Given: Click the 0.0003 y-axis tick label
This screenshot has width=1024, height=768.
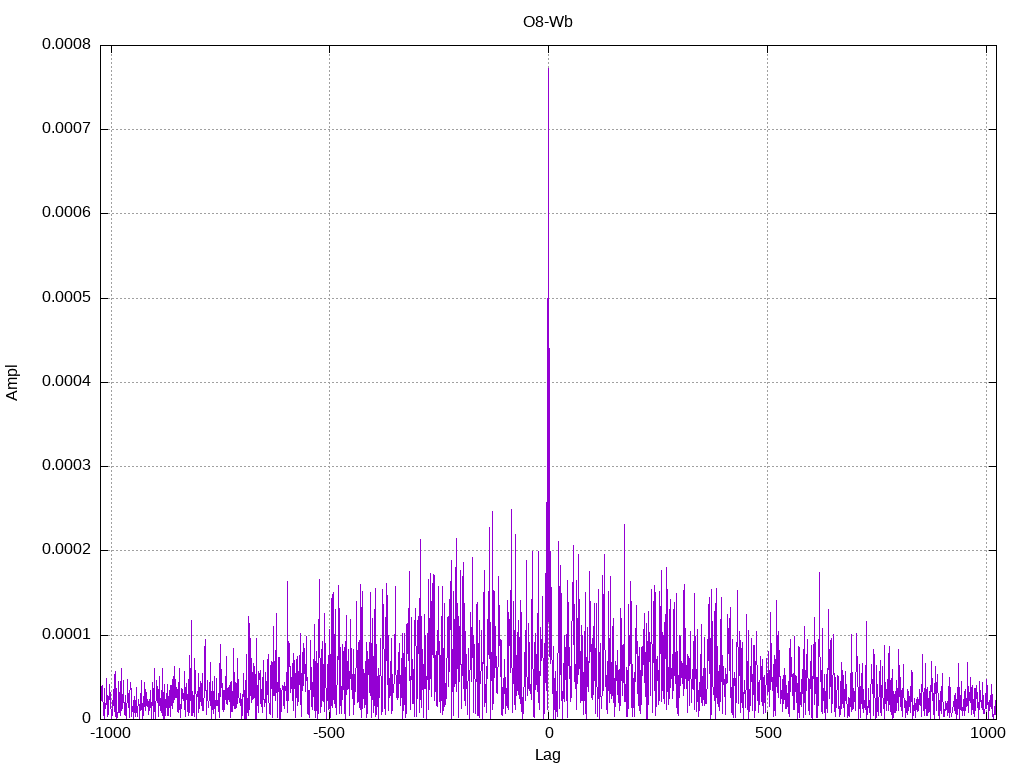Looking at the screenshot, I should (66, 466).
